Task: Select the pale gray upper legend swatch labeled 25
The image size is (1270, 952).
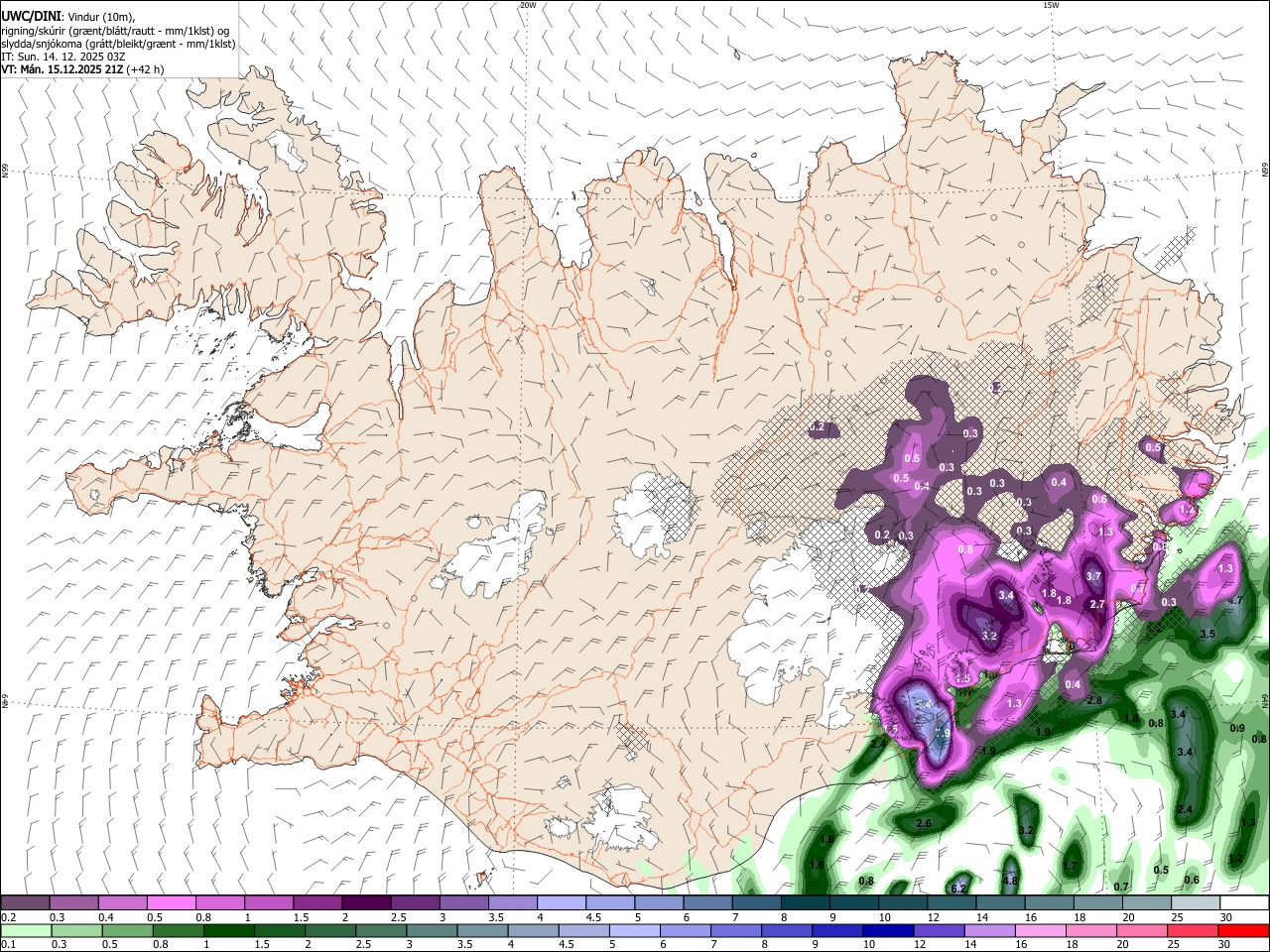Action: (x=1196, y=902)
